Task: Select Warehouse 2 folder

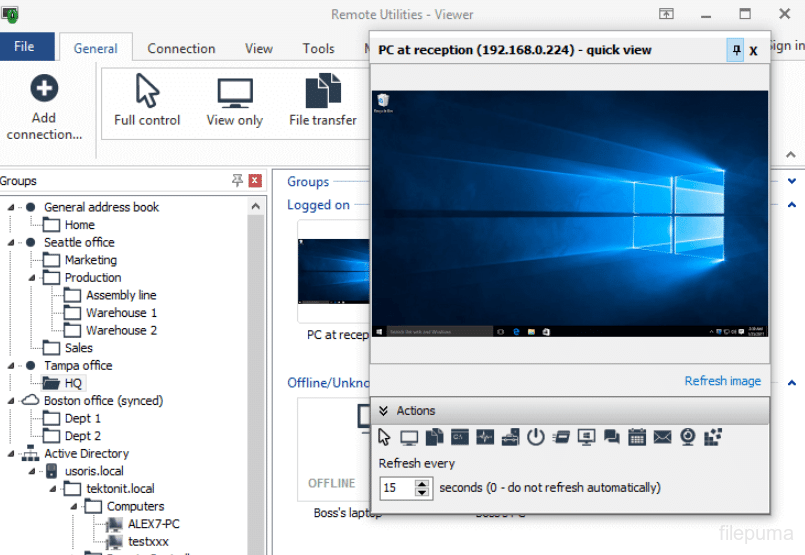Action: pyautogui.click(x=121, y=330)
